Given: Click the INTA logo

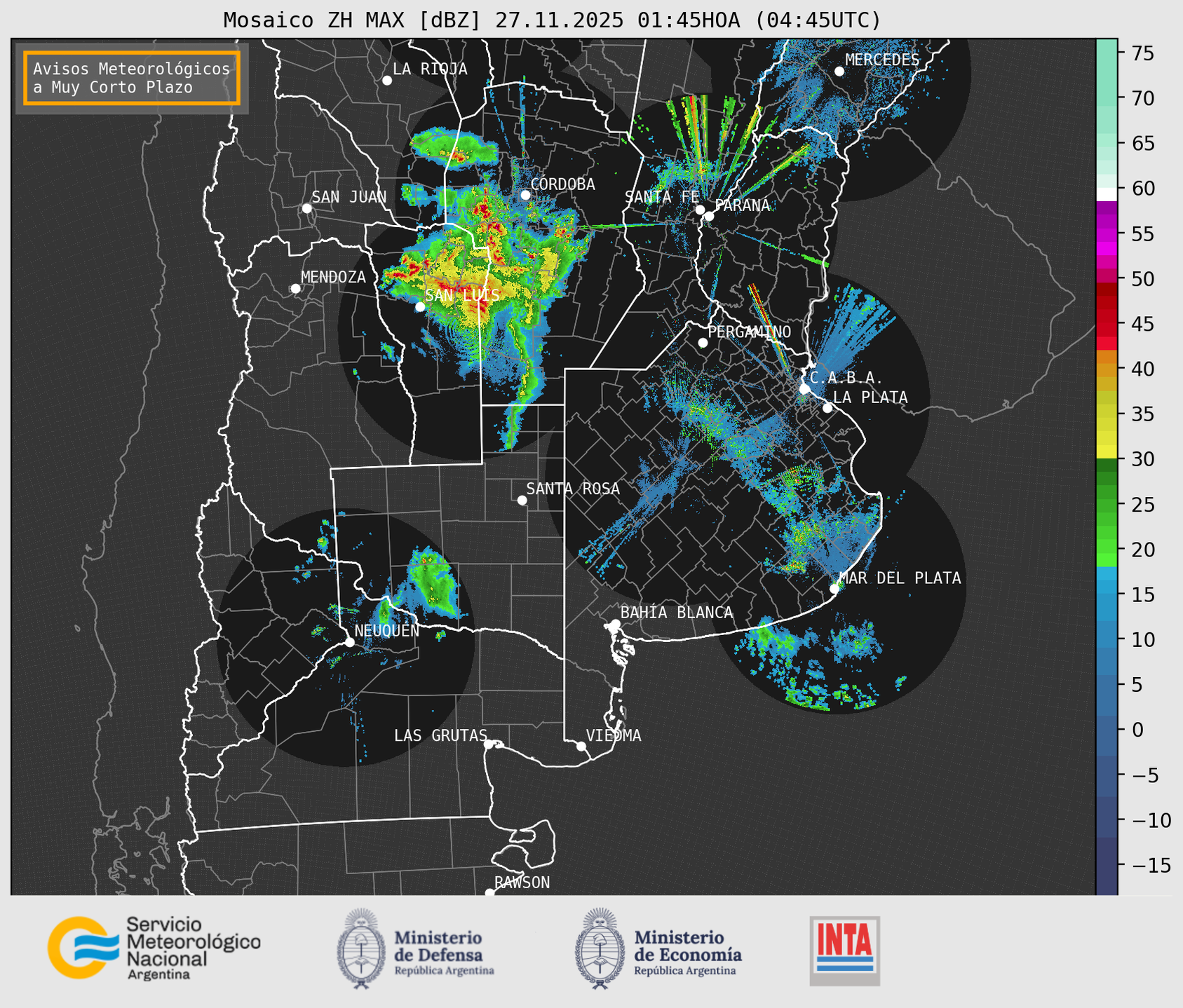Looking at the screenshot, I should 844,951.
